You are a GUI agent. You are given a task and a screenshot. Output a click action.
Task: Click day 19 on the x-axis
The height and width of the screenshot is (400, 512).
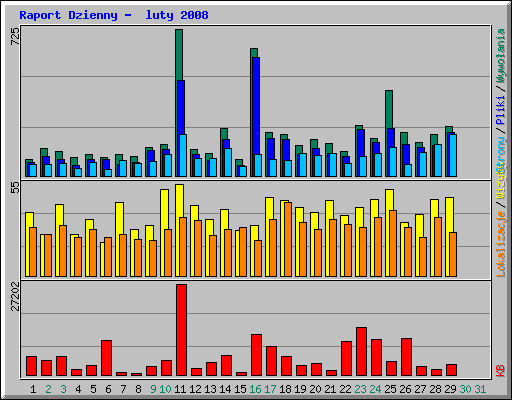click(300, 389)
